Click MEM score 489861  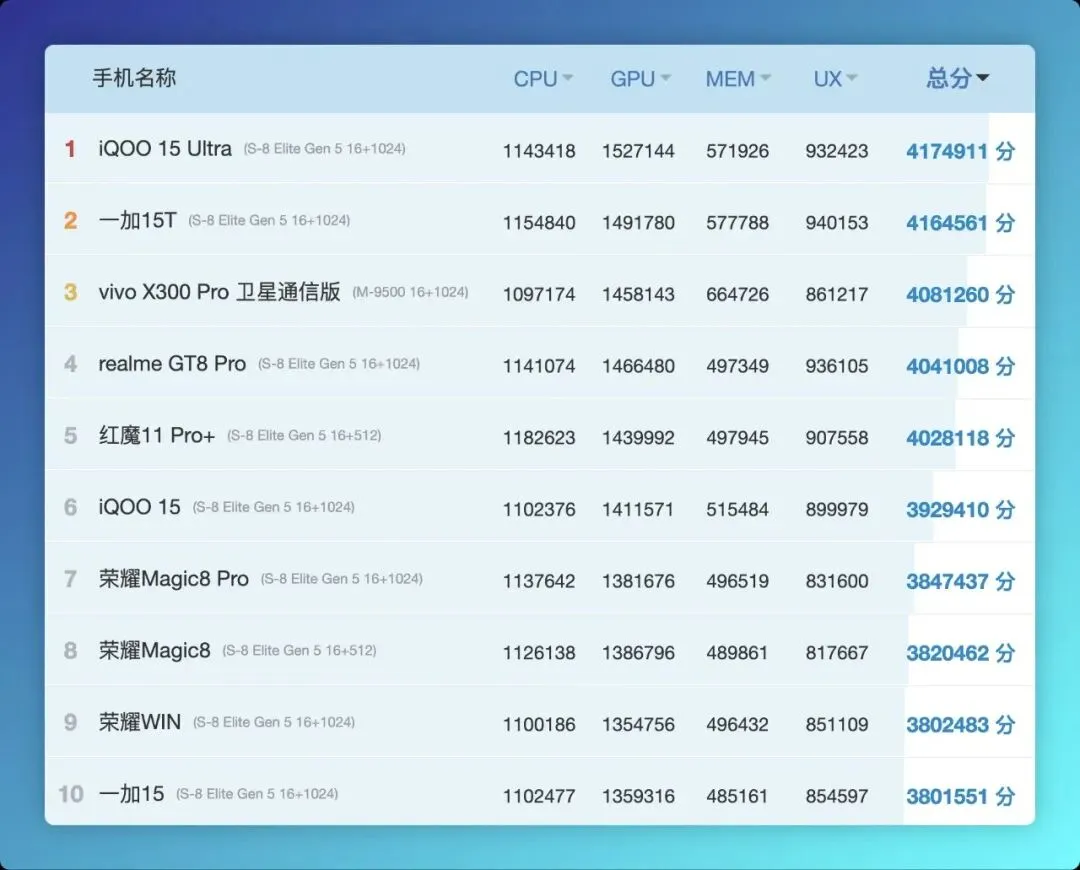tap(737, 652)
